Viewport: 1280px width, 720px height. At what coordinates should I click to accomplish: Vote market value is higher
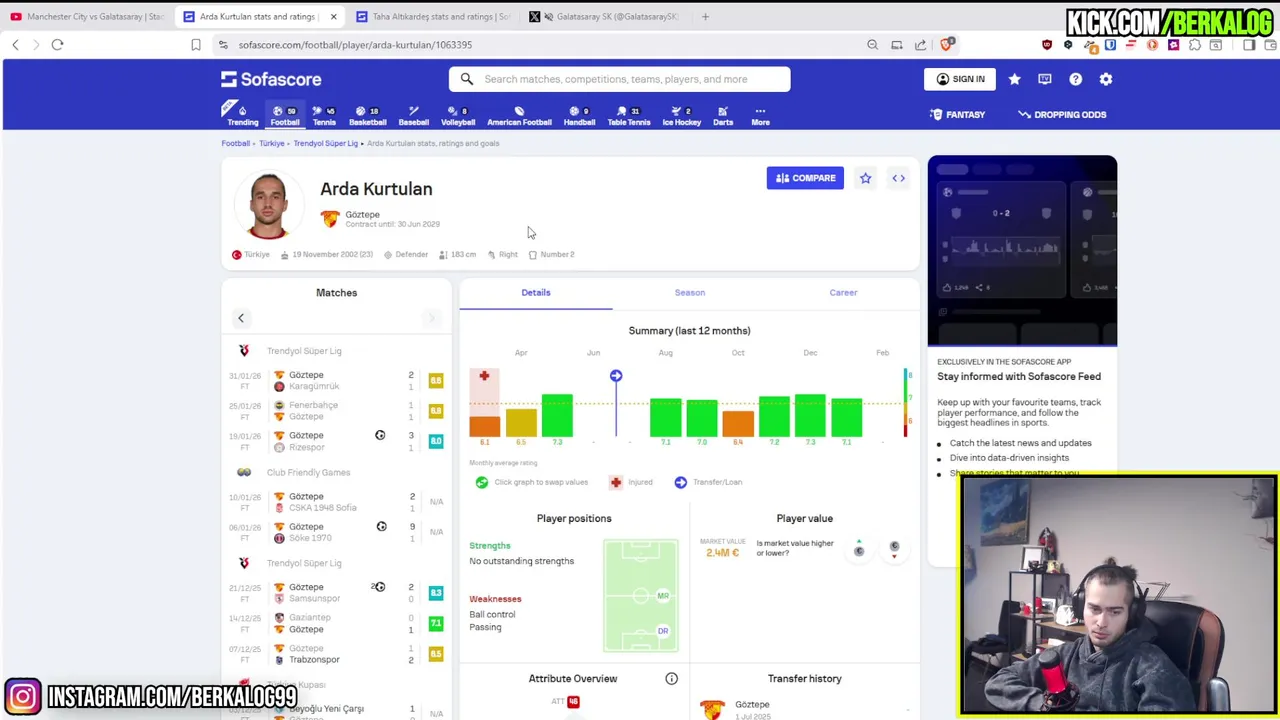(859, 547)
